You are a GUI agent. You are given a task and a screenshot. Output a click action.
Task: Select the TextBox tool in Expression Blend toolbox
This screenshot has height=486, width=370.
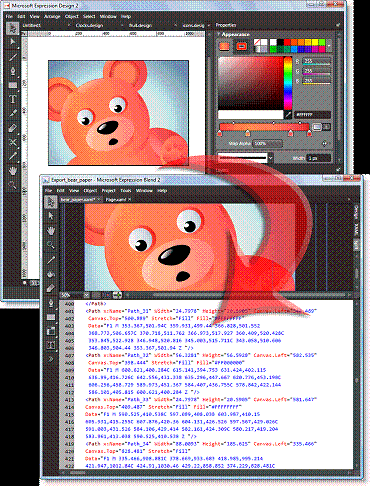click(51, 345)
